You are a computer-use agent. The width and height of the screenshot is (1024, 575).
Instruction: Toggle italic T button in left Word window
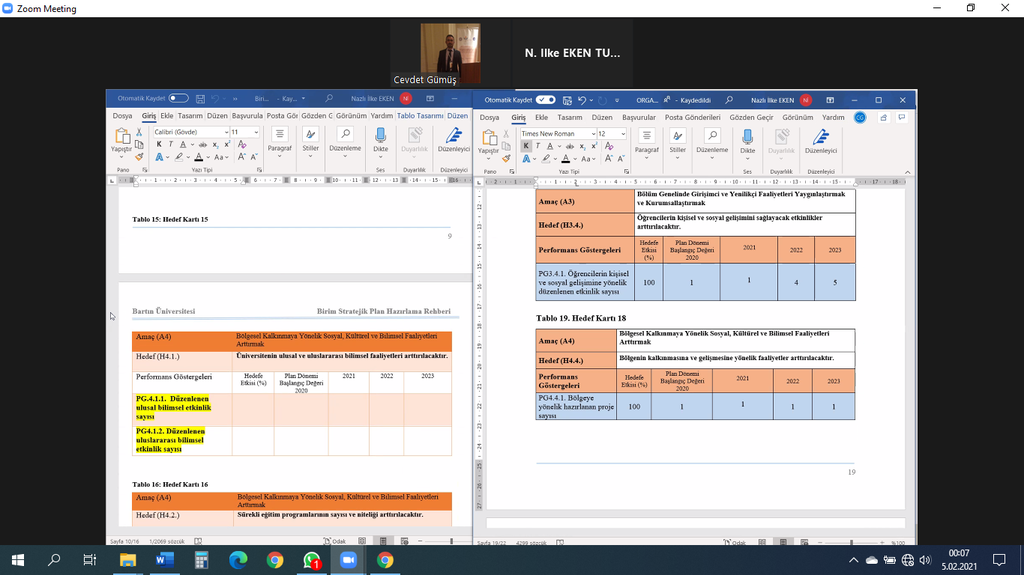pos(170,144)
